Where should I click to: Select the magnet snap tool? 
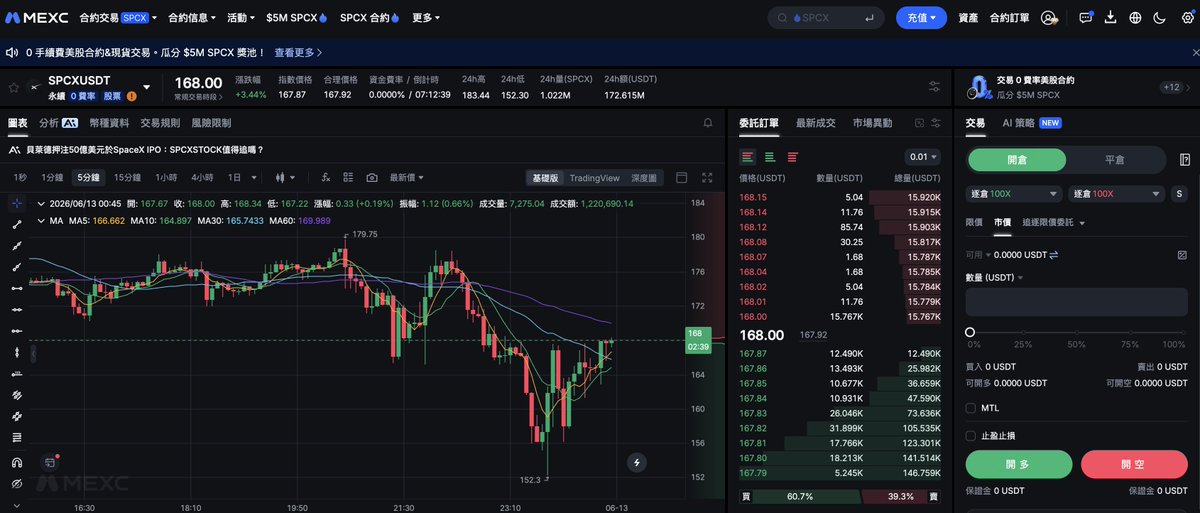[x=16, y=462]
